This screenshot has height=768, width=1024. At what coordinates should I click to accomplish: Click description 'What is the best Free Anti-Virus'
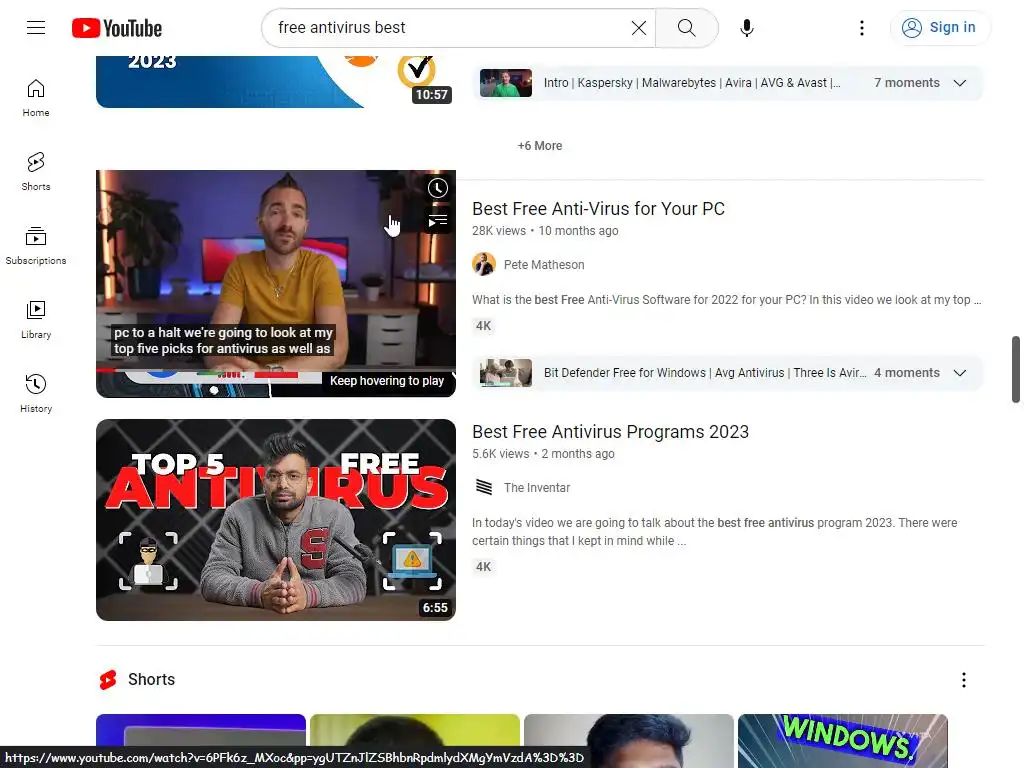click(x=726, y=300)
